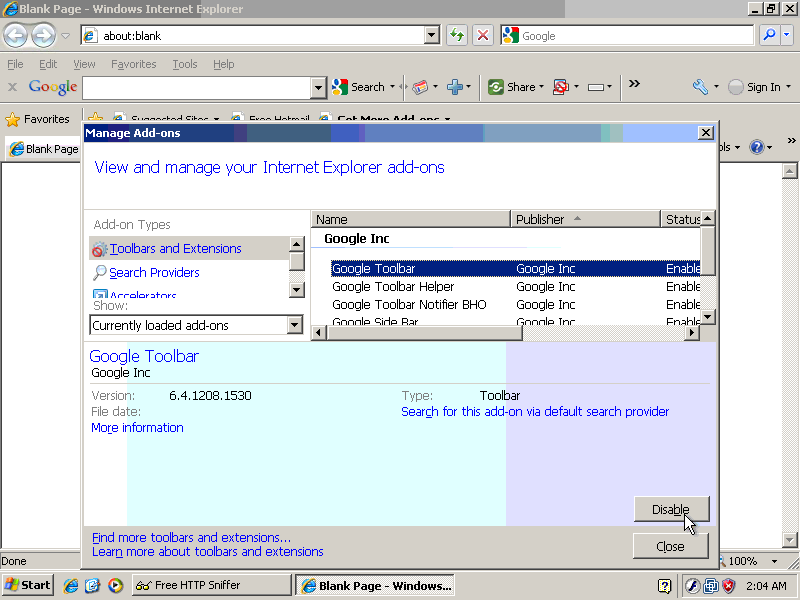The width and height of the screenshot is (800, 600).
Task: Switch to Free HTTP Sniffer taskbar button
Action: (211, 585)
